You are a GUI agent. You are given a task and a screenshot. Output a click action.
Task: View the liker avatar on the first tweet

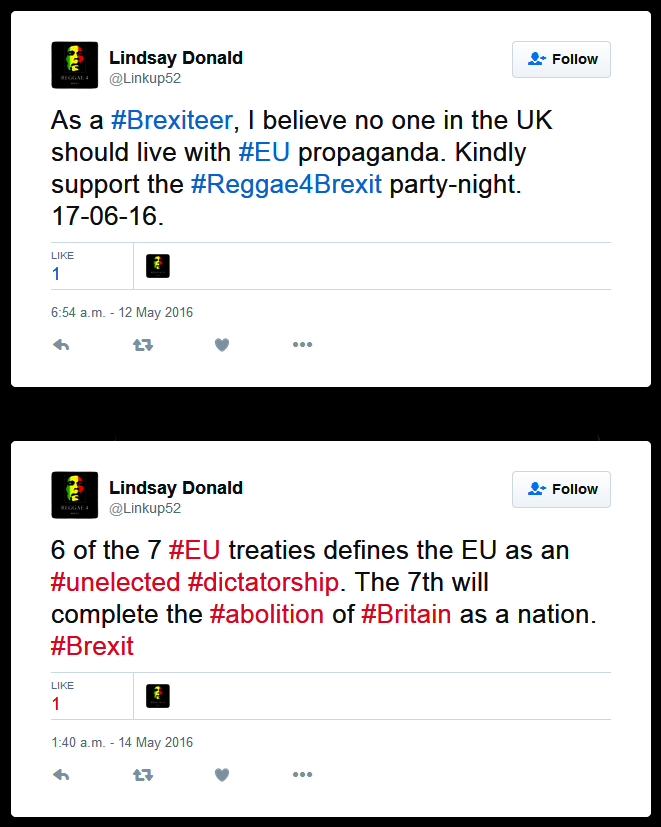click(158, 265)
